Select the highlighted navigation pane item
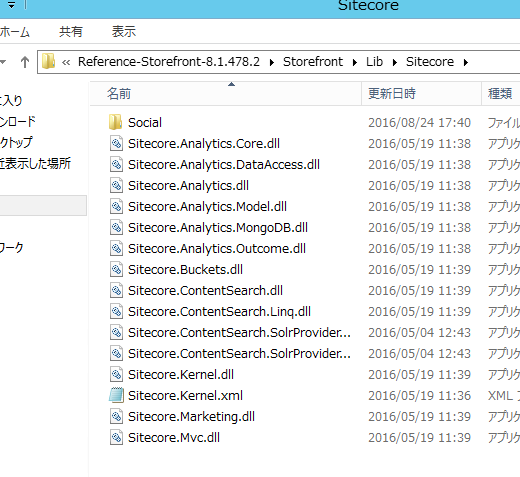520x477 pixels. tap(43, 205)
